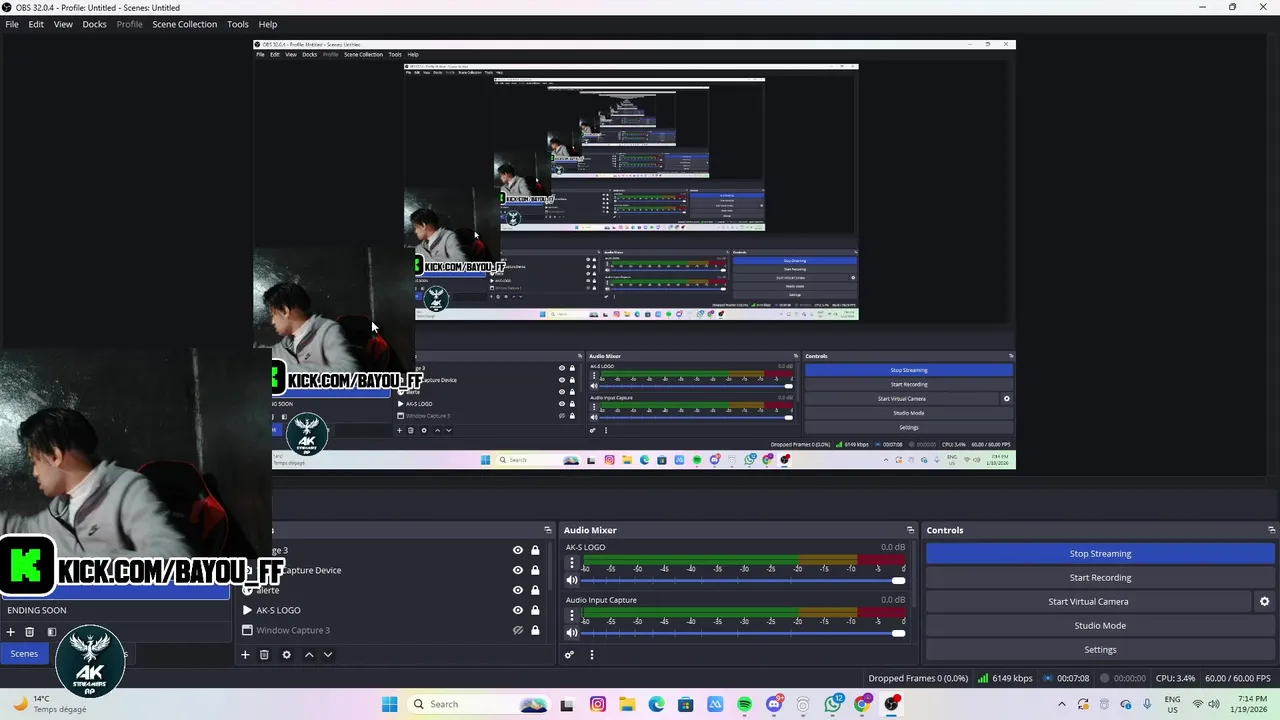Mute Audio Input Capture

572,632
